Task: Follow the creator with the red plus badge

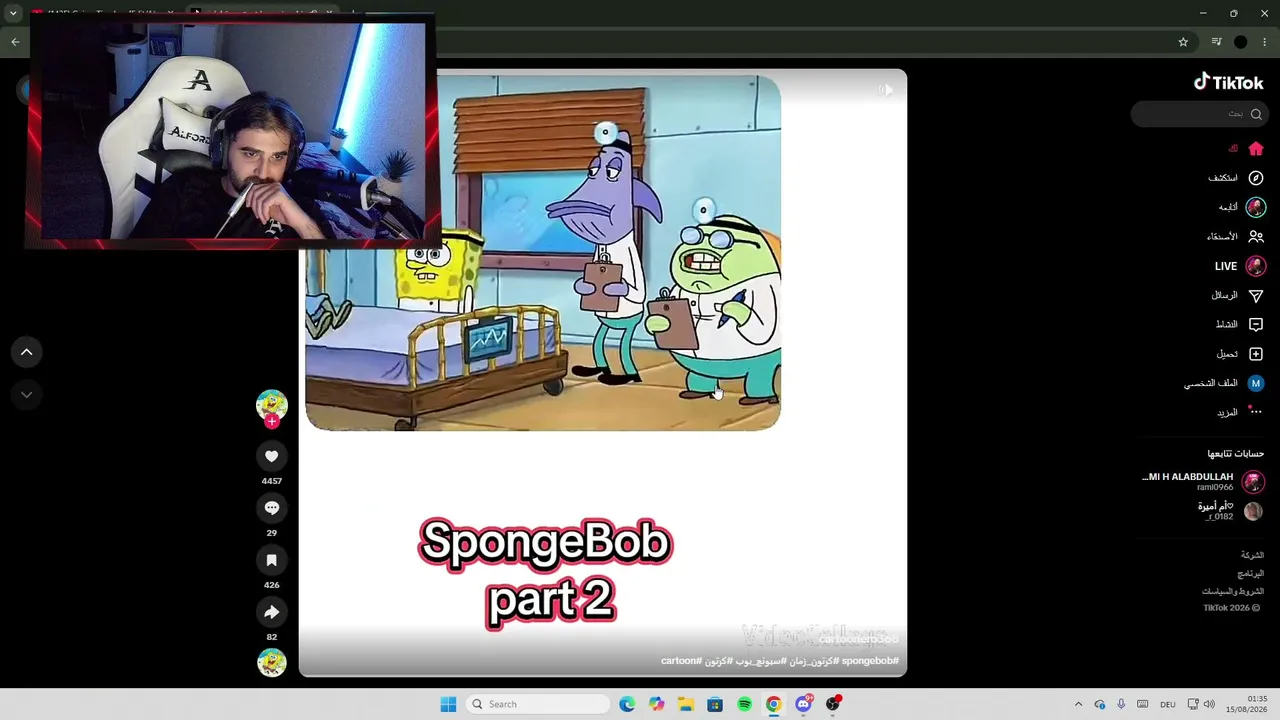Action: coord(271,421)
